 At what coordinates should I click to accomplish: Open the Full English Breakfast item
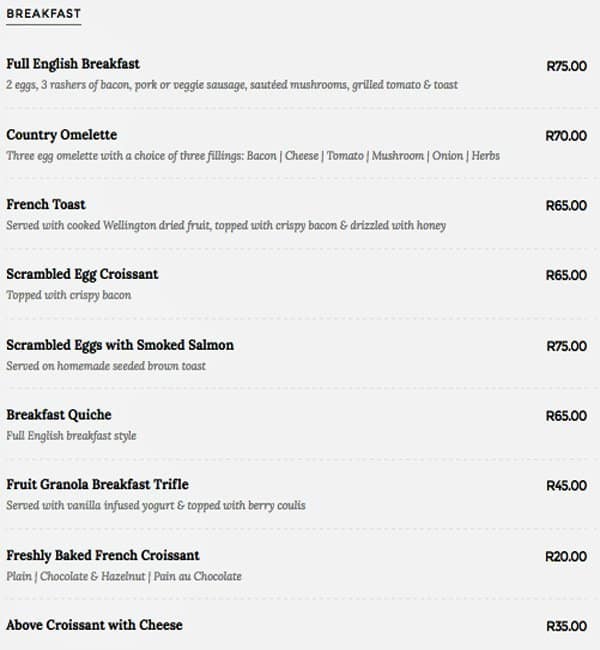(73, 64)
